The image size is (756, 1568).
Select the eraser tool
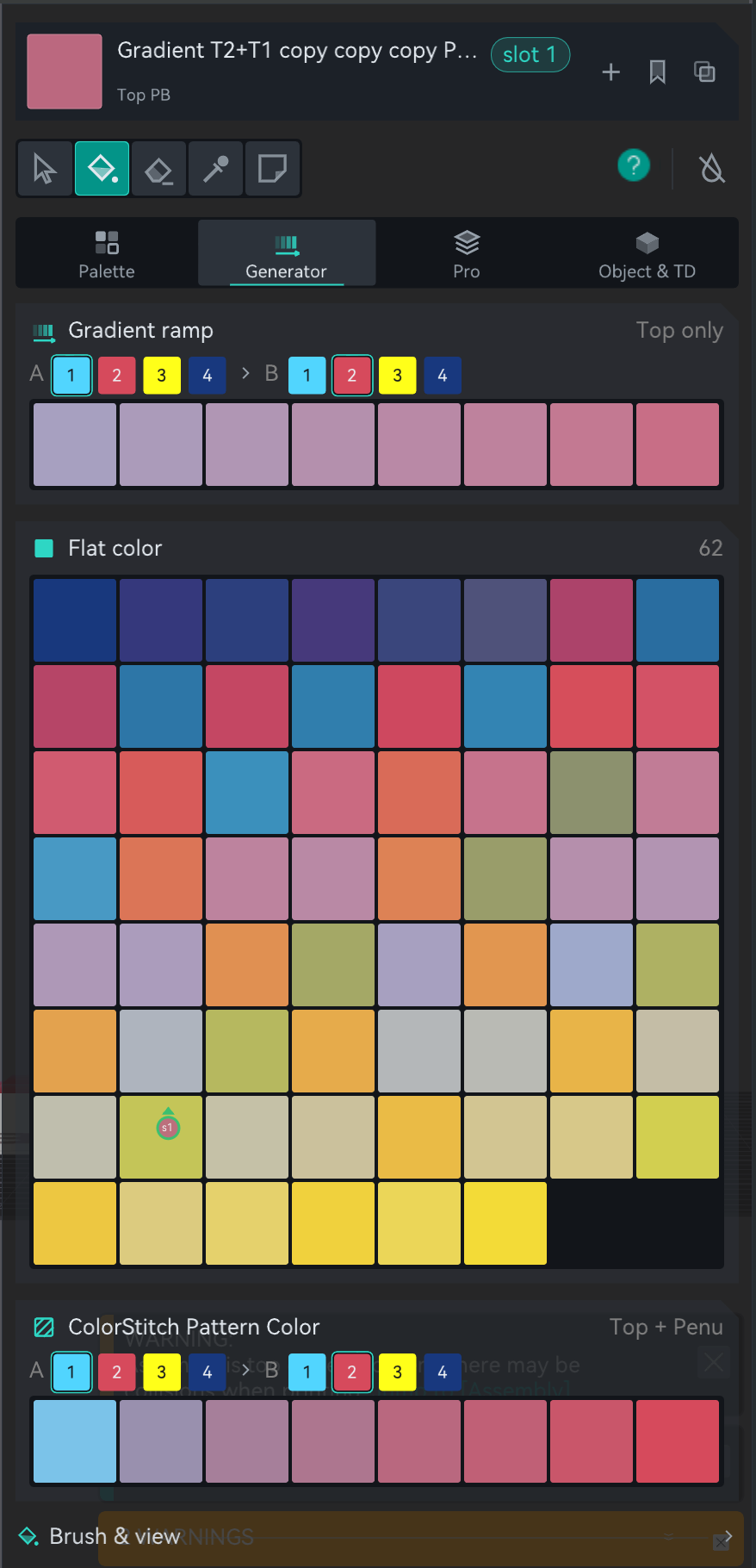[158, 169]
